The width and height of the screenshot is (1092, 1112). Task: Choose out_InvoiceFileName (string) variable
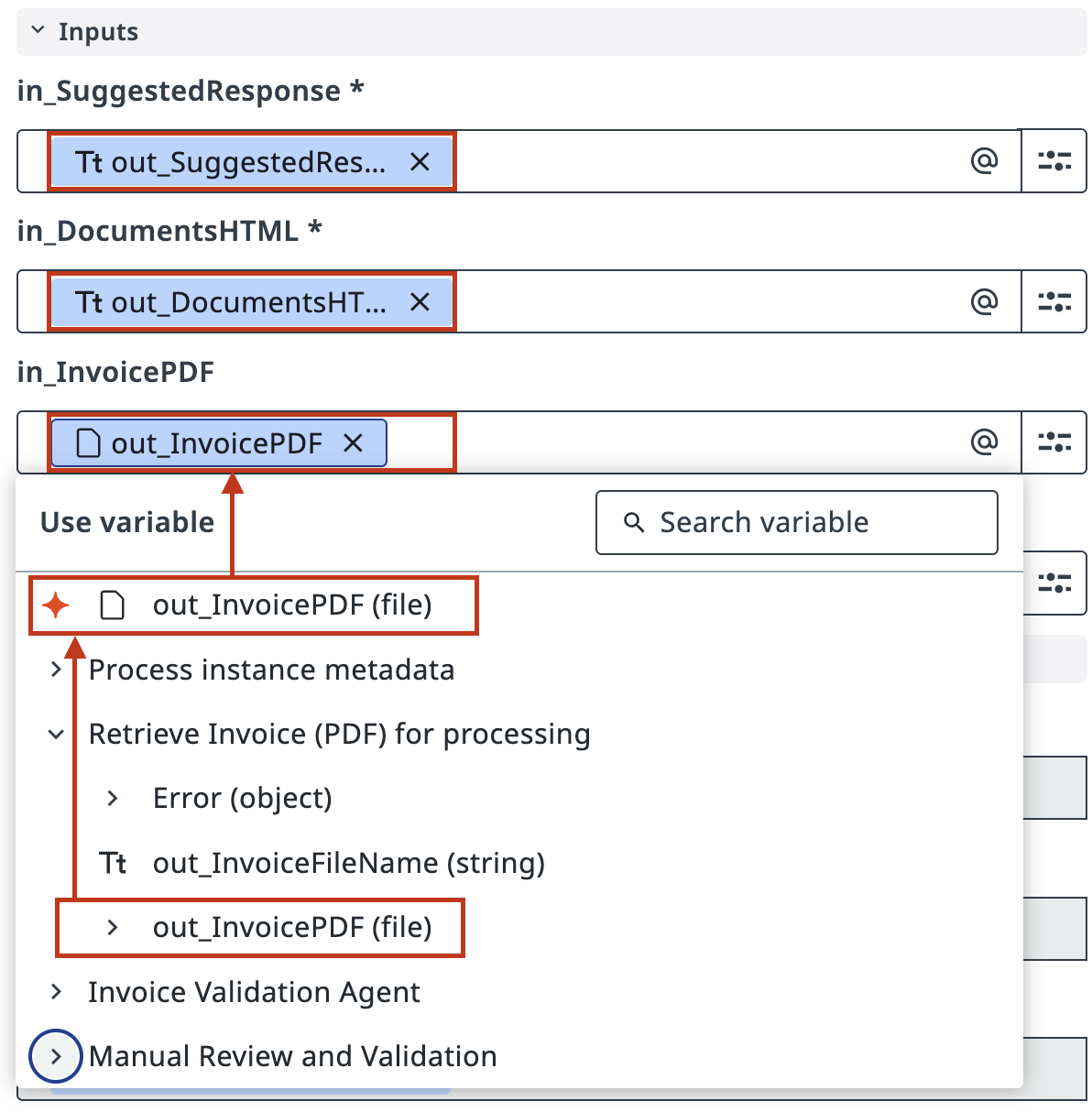(x=349, y=863)
